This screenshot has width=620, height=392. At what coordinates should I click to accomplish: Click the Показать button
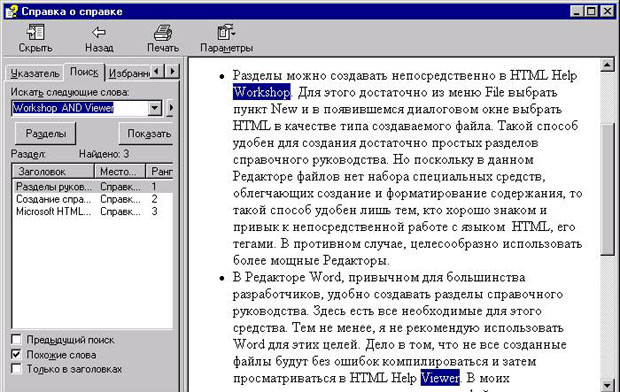147,134
